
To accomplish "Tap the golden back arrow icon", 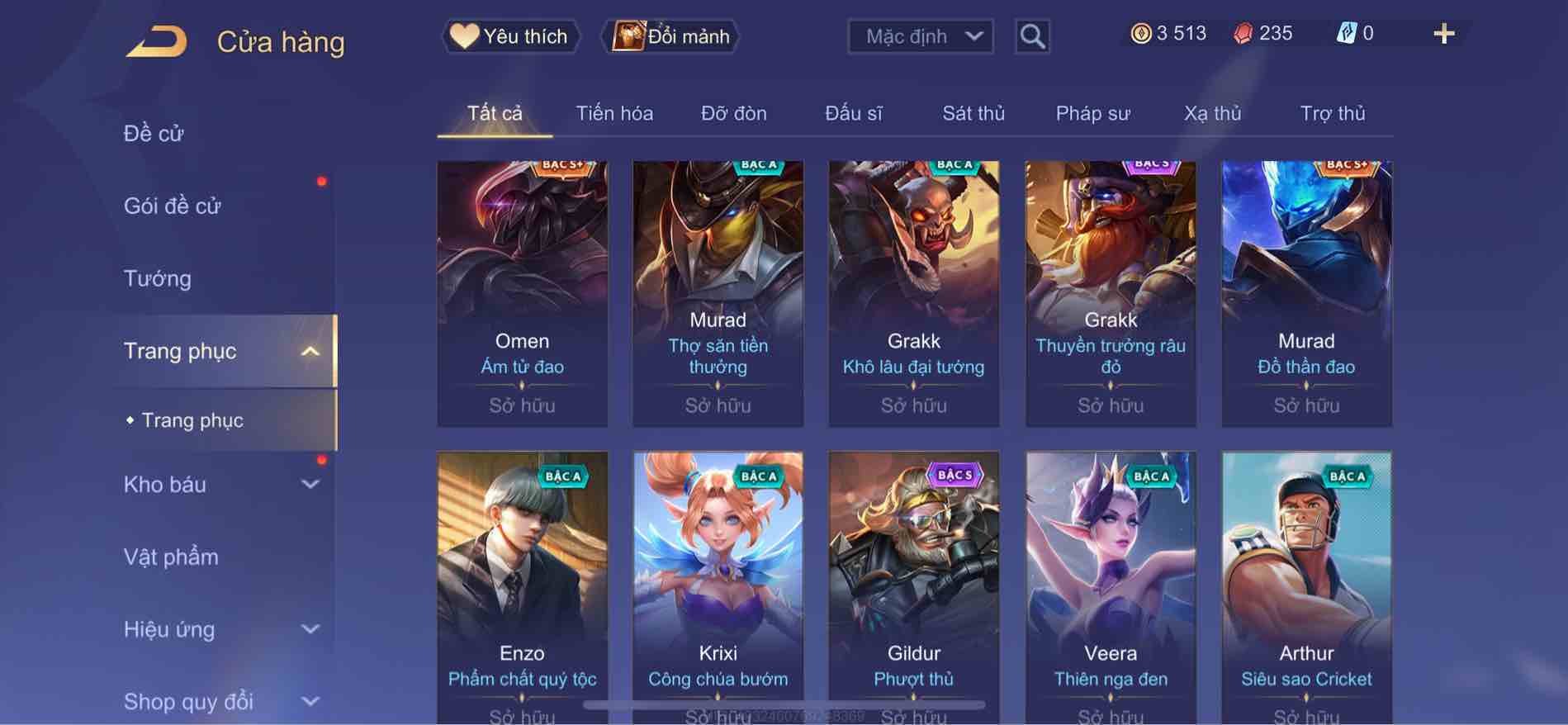I will pyautogui.click(x=156, y=42).
